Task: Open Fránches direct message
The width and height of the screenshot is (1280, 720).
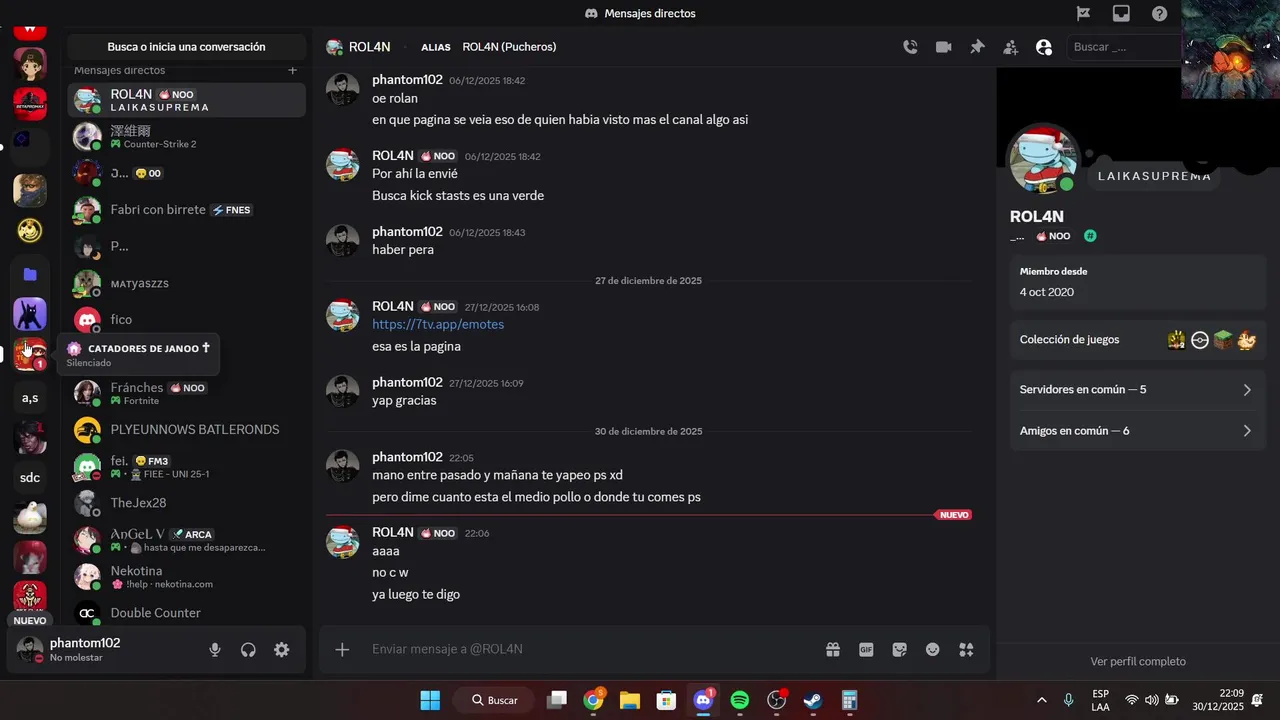Action: point(187,393)
